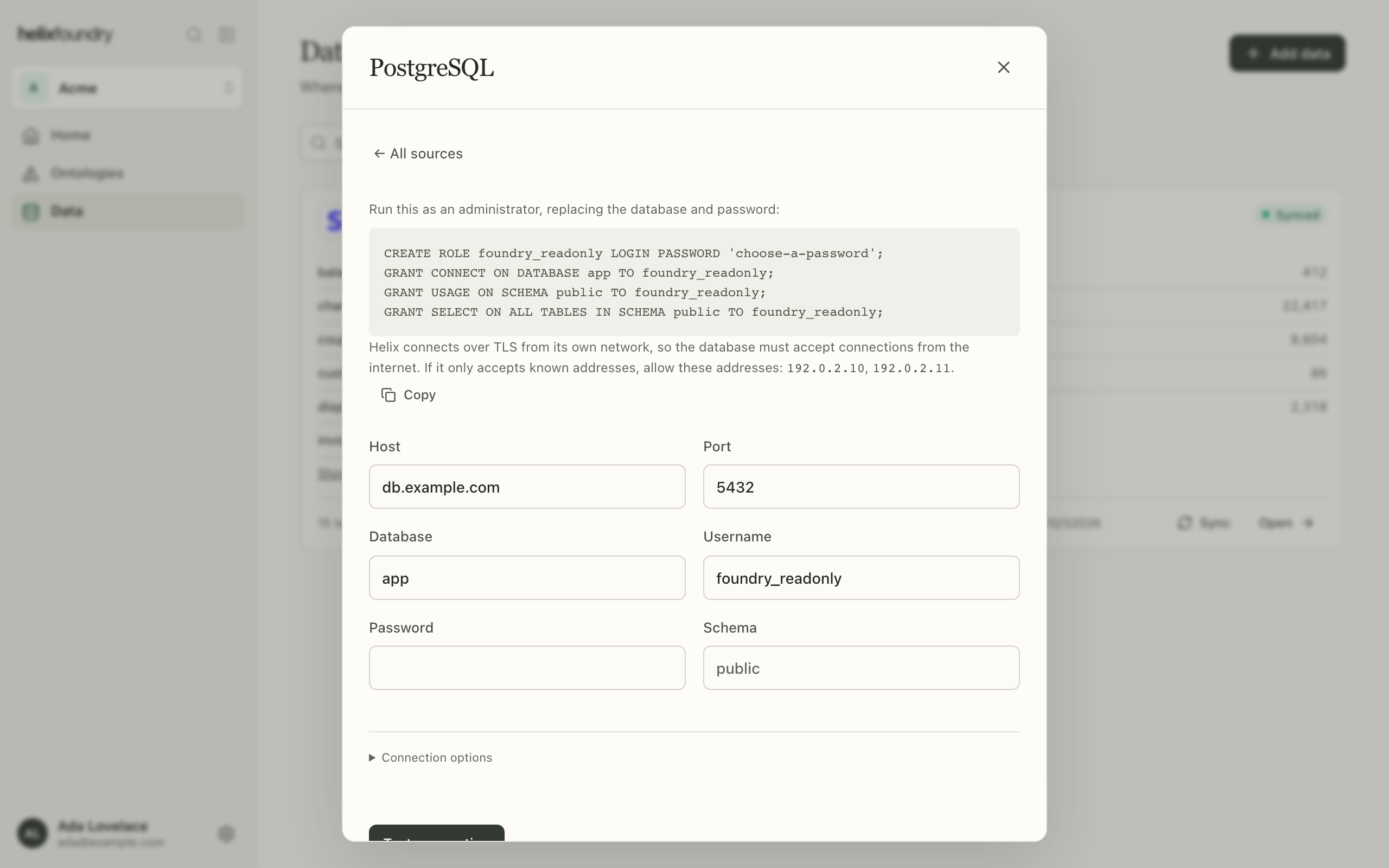Close the PostgreSQL dialog
The image size is (1389, 868).
[1003, 68]
